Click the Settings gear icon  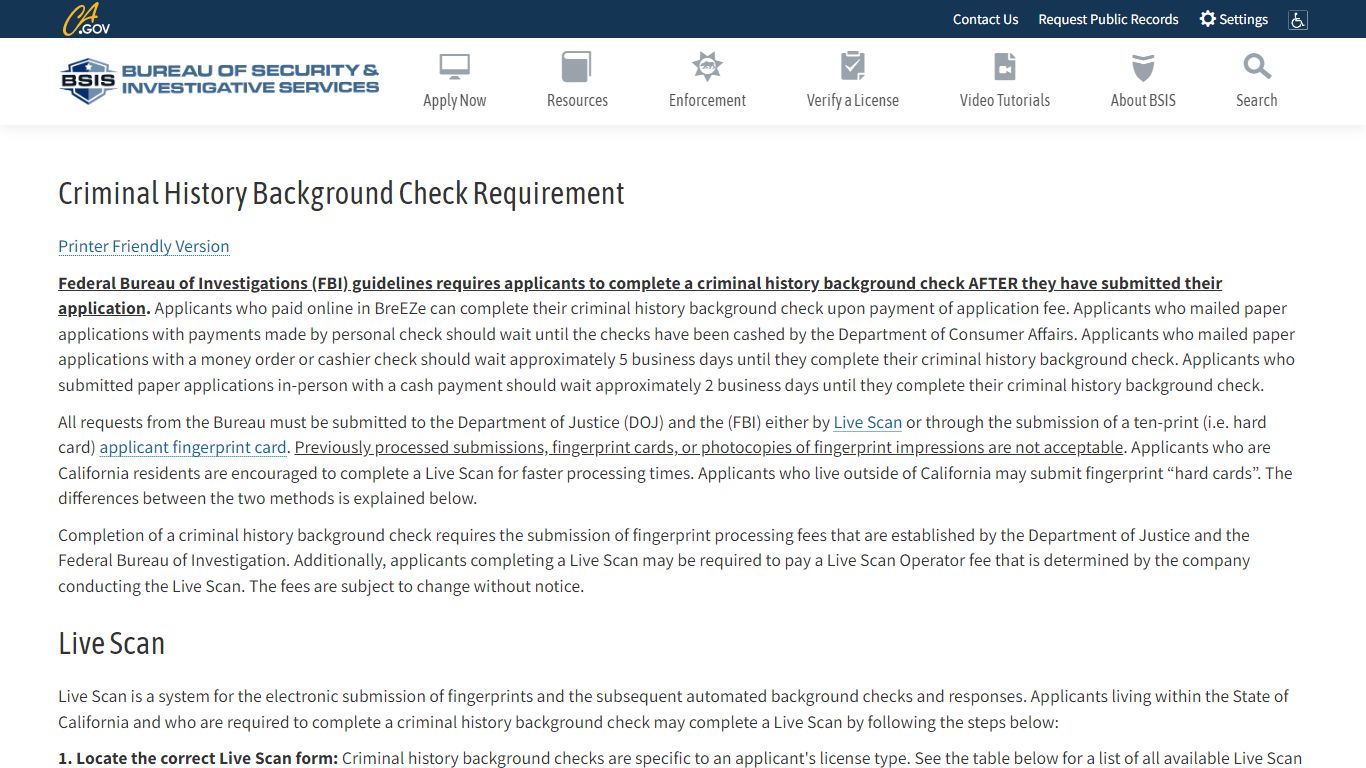tap(1208, 19)
